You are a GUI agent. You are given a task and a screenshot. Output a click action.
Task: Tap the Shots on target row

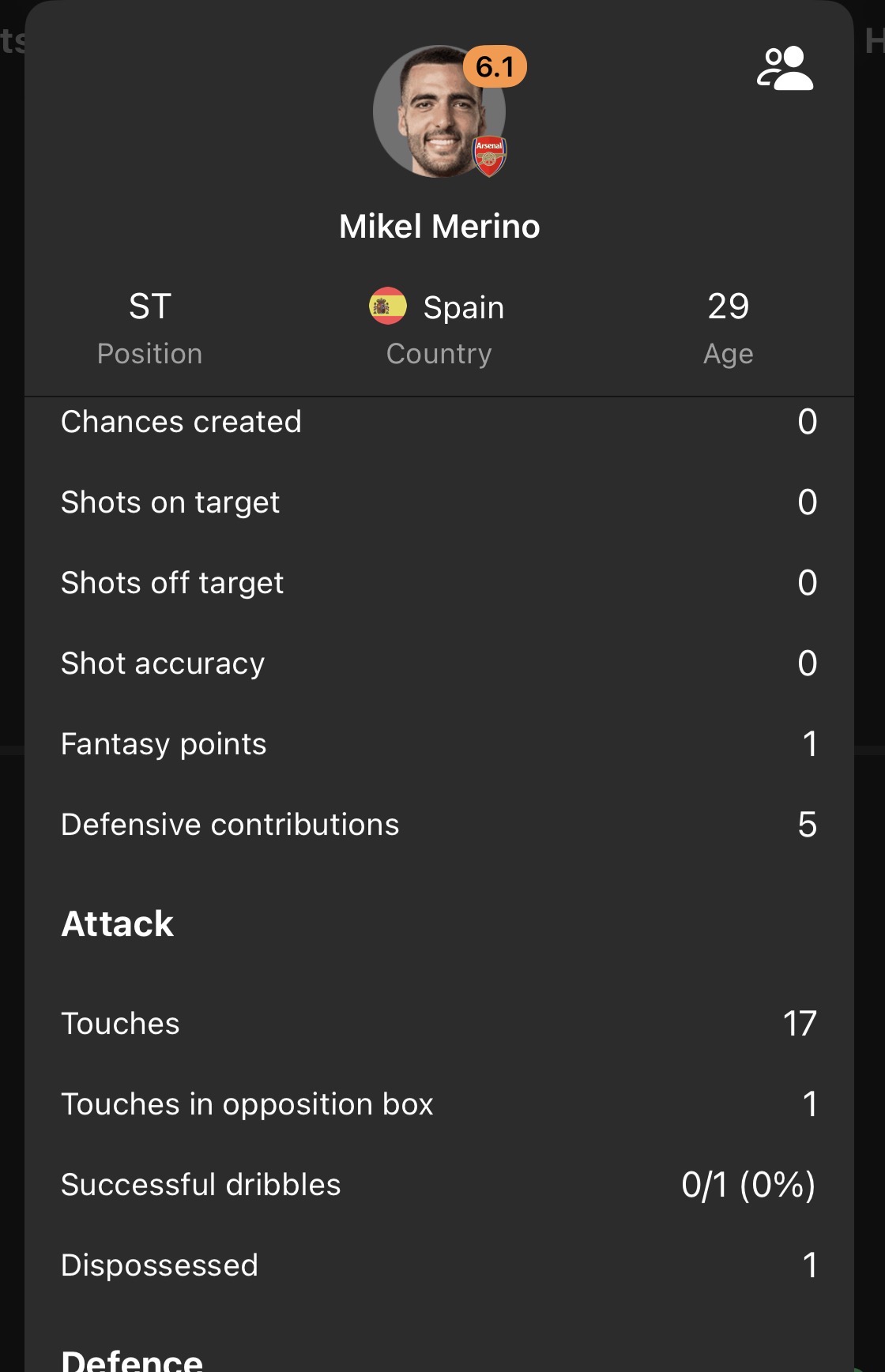[x=439, y=502]
